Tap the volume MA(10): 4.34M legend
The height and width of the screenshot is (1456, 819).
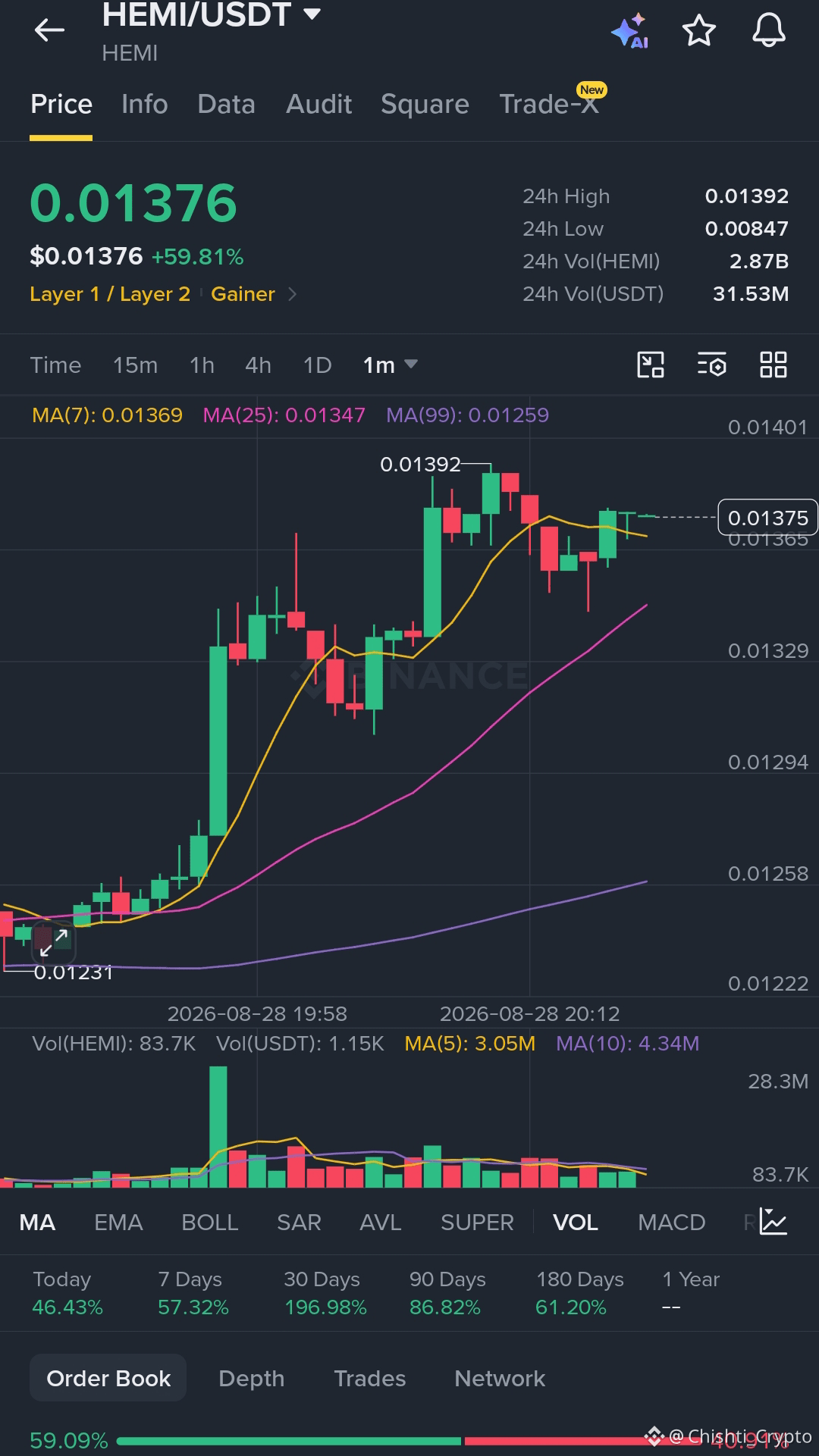(627, 1044)
